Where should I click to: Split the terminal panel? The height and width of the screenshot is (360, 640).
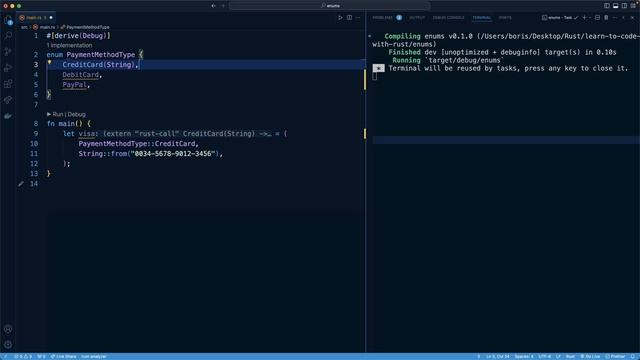tap(597, 18)
